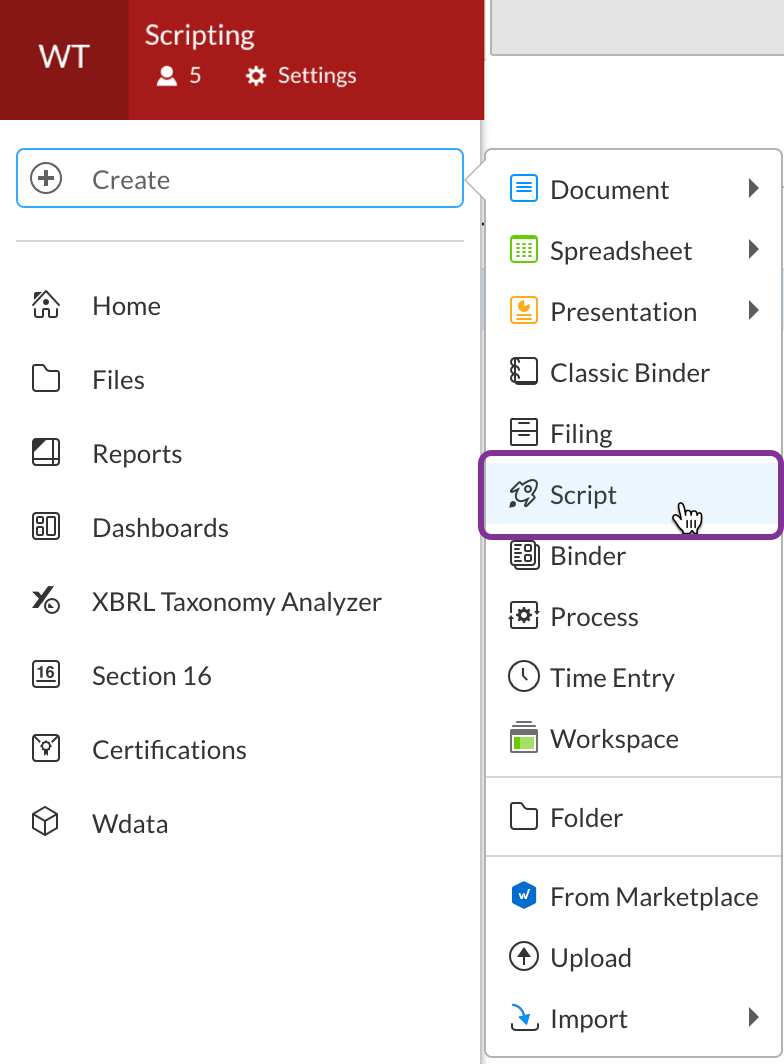
Task: Open the Dashboards section
Action: coord(160,528)
